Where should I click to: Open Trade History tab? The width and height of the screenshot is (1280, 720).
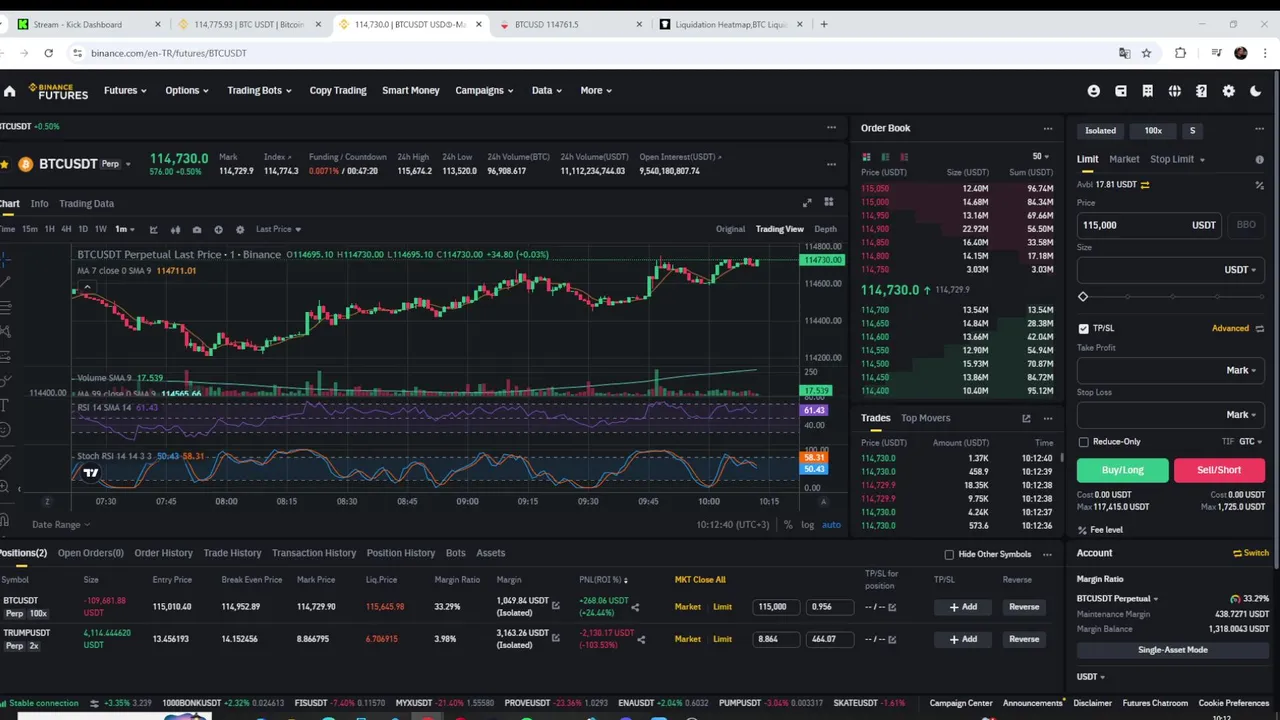[x=232, y=553]
